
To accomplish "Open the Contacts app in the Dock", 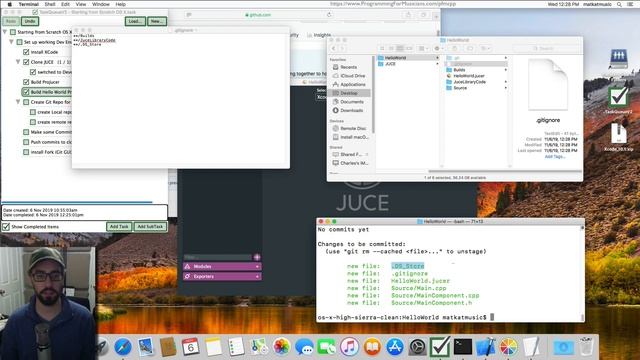I will 168,347.
